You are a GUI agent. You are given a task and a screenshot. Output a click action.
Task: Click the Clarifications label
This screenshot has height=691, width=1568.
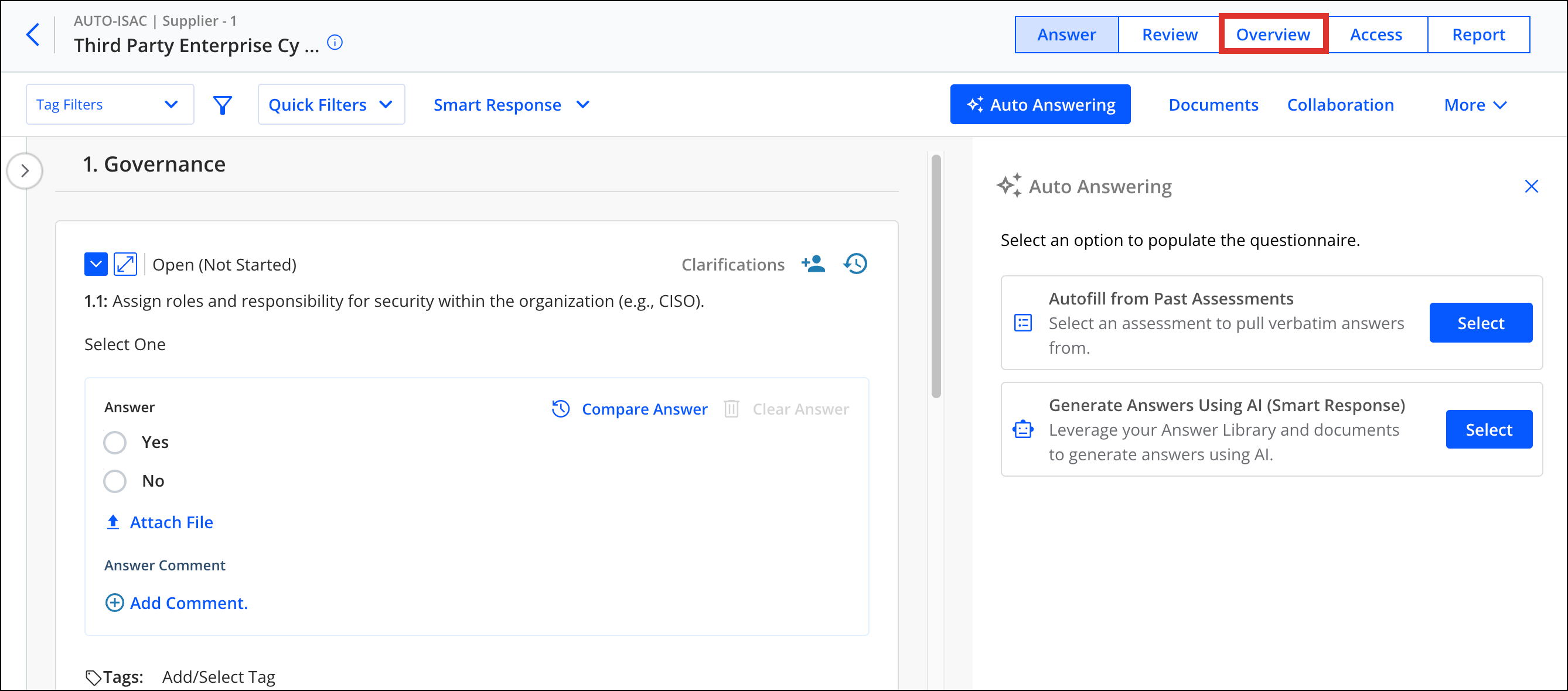[733, 265]
